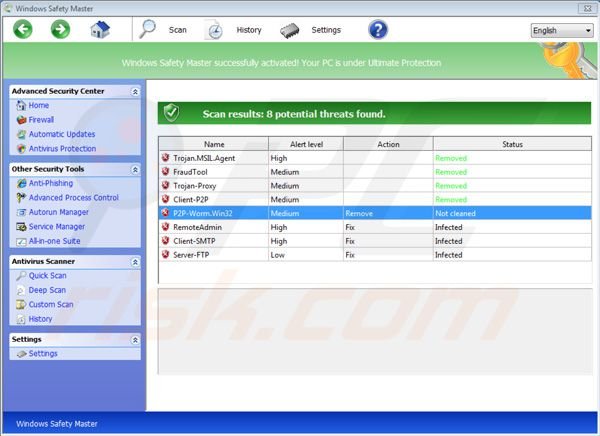Screen dimensions: 600x436
Task: Open help via blue question mark
Action: (378, 29)
